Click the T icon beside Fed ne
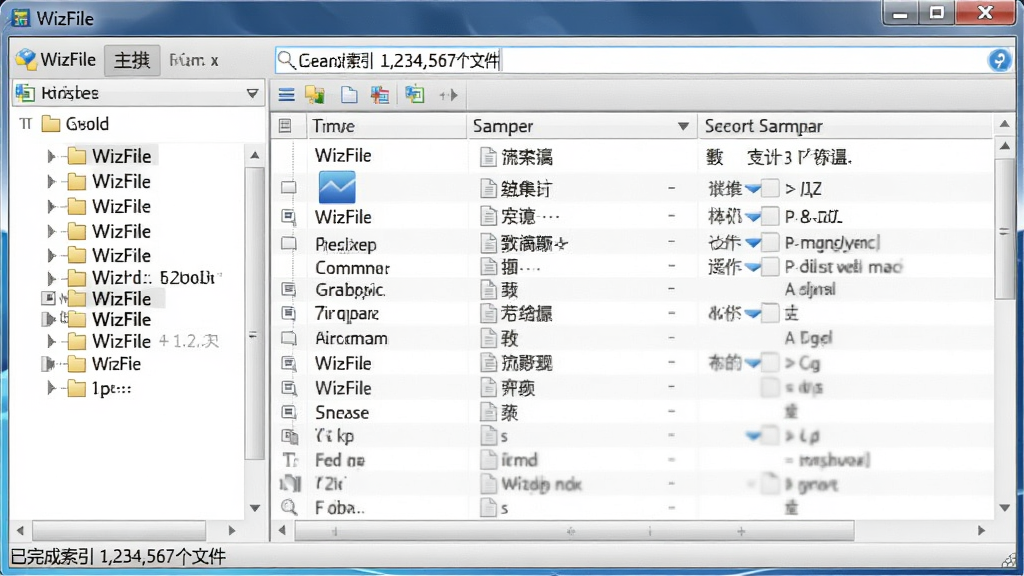1024x576 pixels. tap(290, 460)
